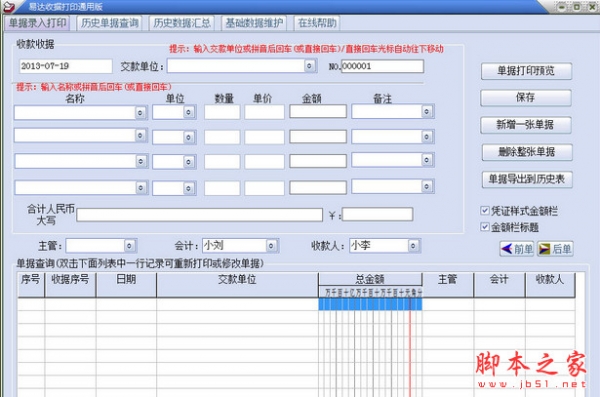Click first row 金额 field
Viewport: 600px width, 397px height.
[x=318, y=111]
